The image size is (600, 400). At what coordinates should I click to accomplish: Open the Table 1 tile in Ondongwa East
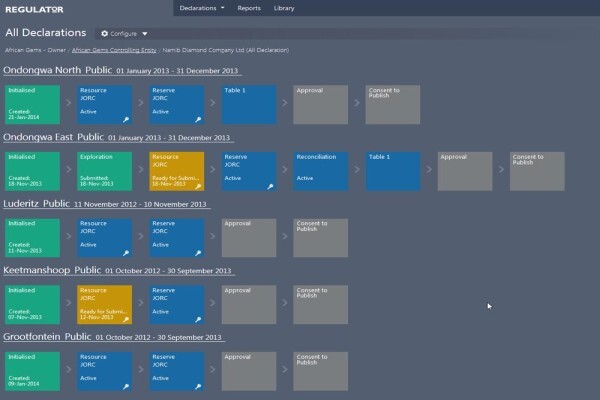point(393,171)
